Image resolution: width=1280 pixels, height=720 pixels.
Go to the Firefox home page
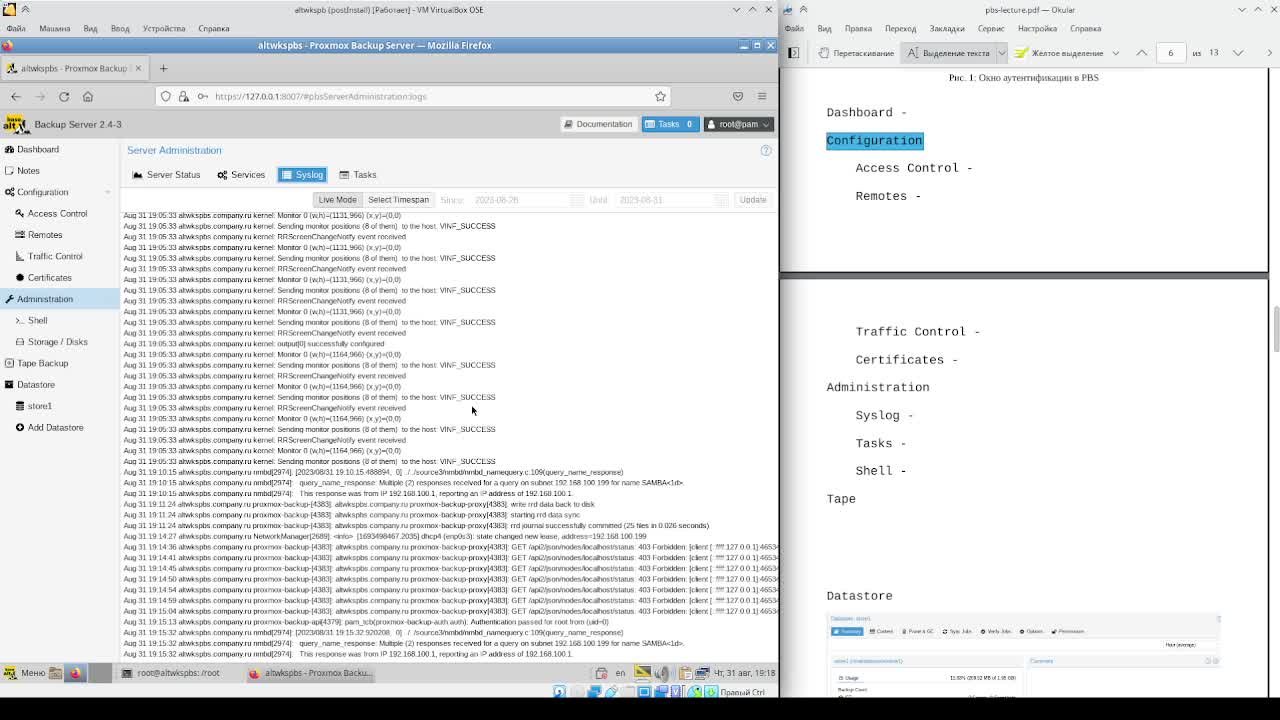(x=88, y=96)
